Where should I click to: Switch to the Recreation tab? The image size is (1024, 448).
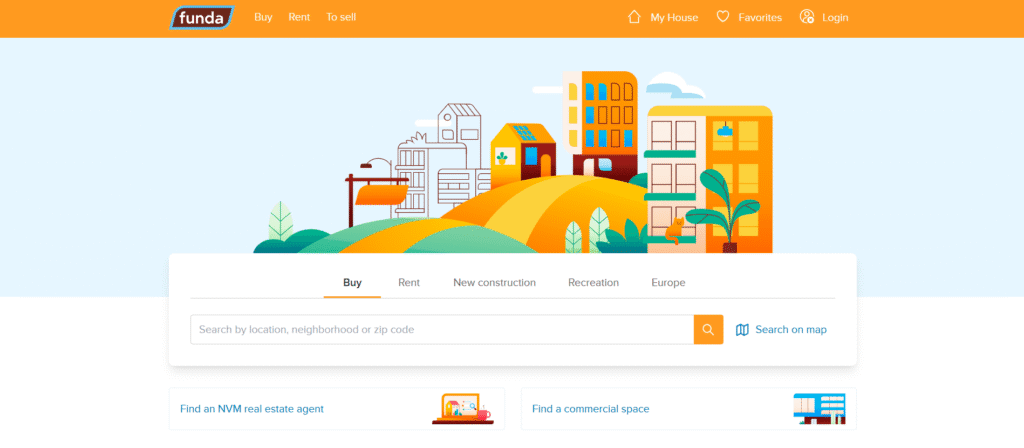[x=593, y=283]
